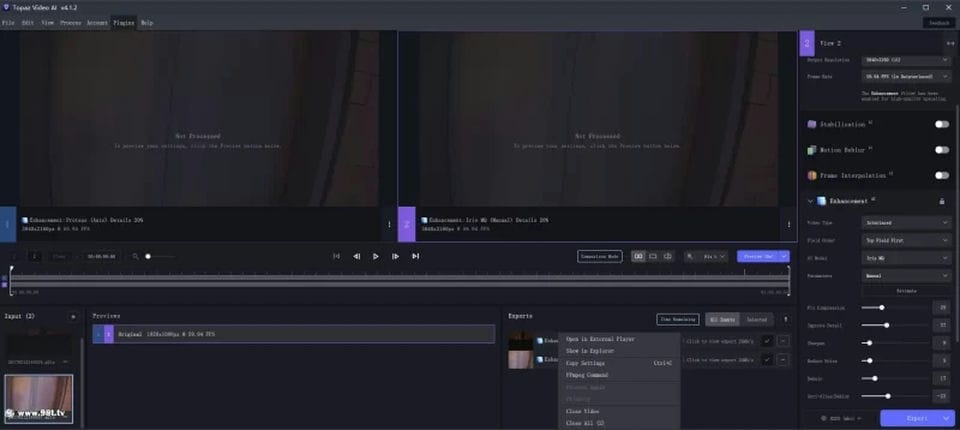Toggle the Motion Deblur switch on
The image size is (960, 430).
(x=942, y=149)
